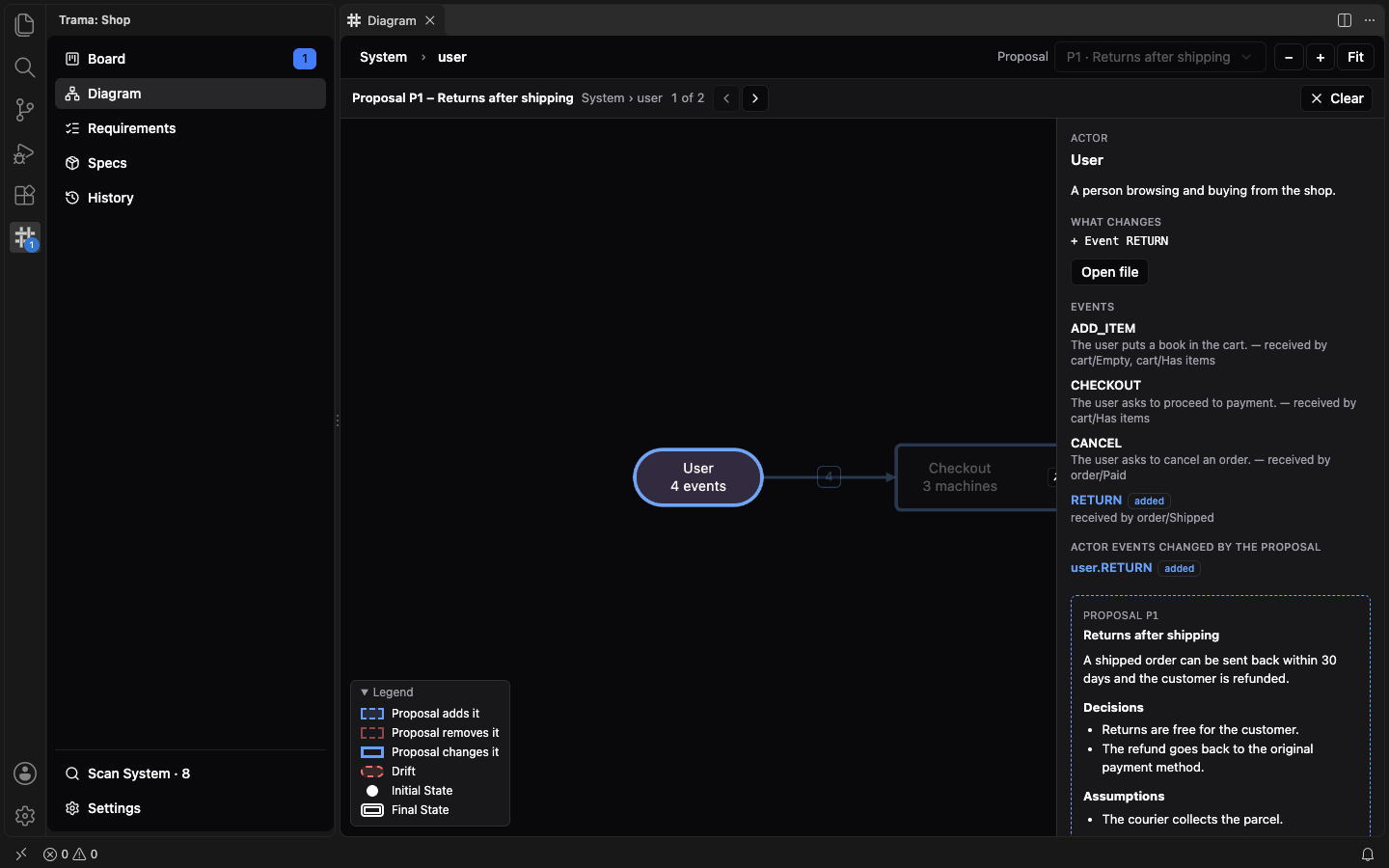Screen dimensions: 1389x868
Task: Go to previous proposal change
Action: tap(726, 98)
